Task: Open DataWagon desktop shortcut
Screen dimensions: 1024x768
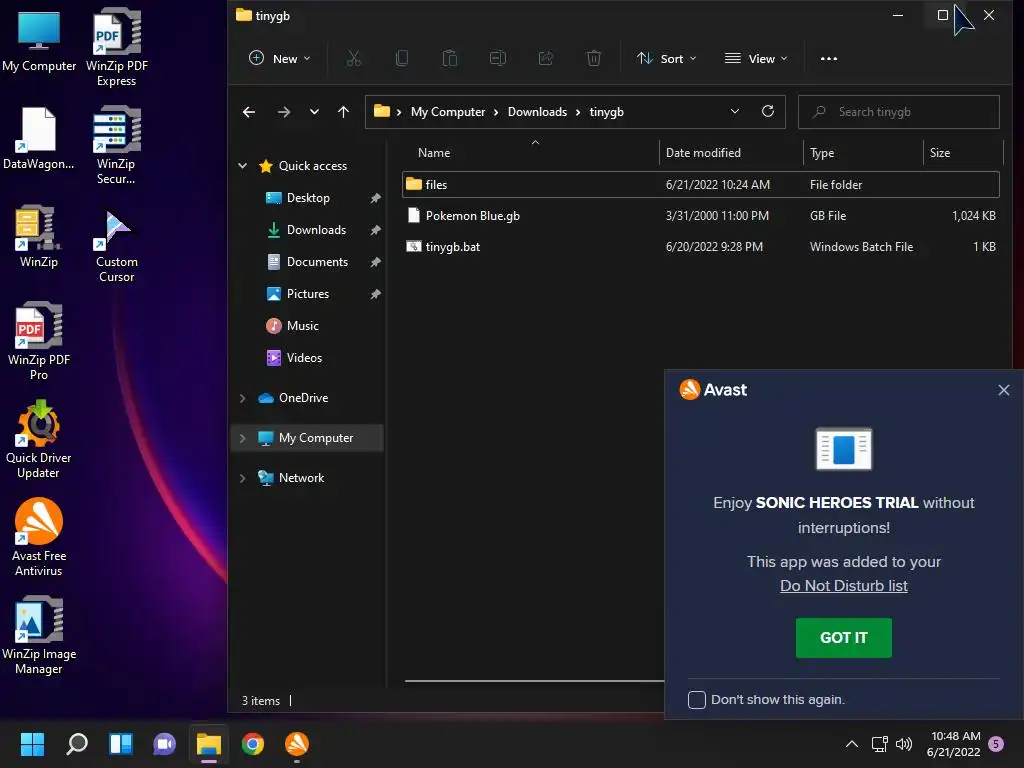Action: click(39, 138)
